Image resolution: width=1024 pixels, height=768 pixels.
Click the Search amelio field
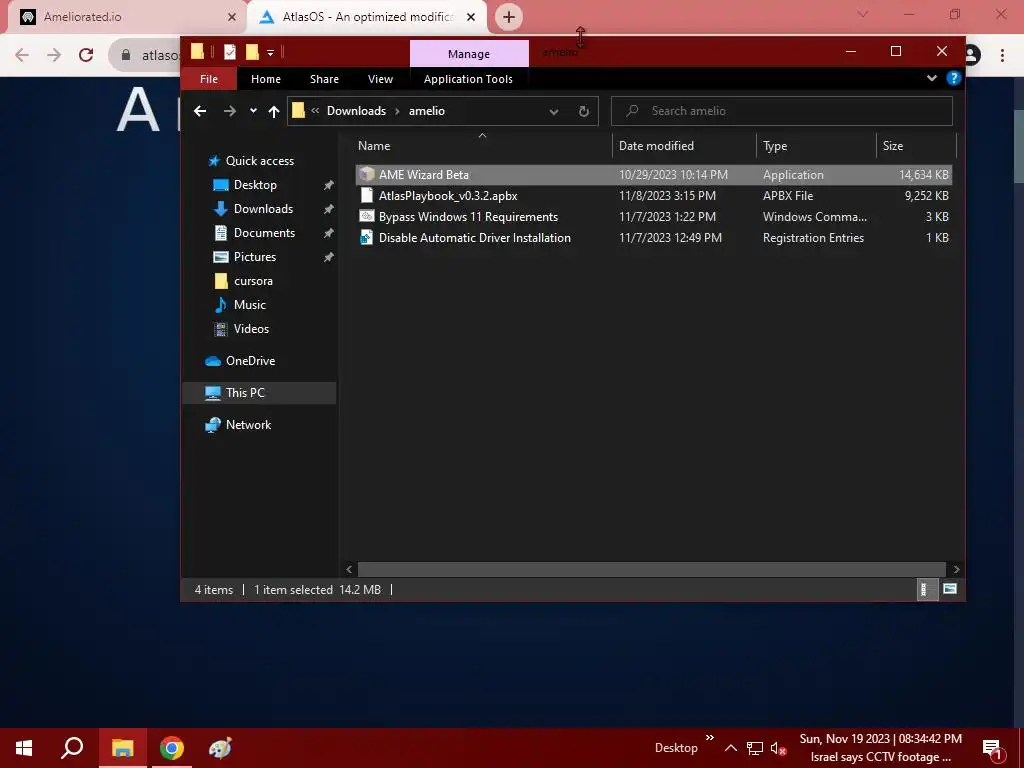point(782,111)
